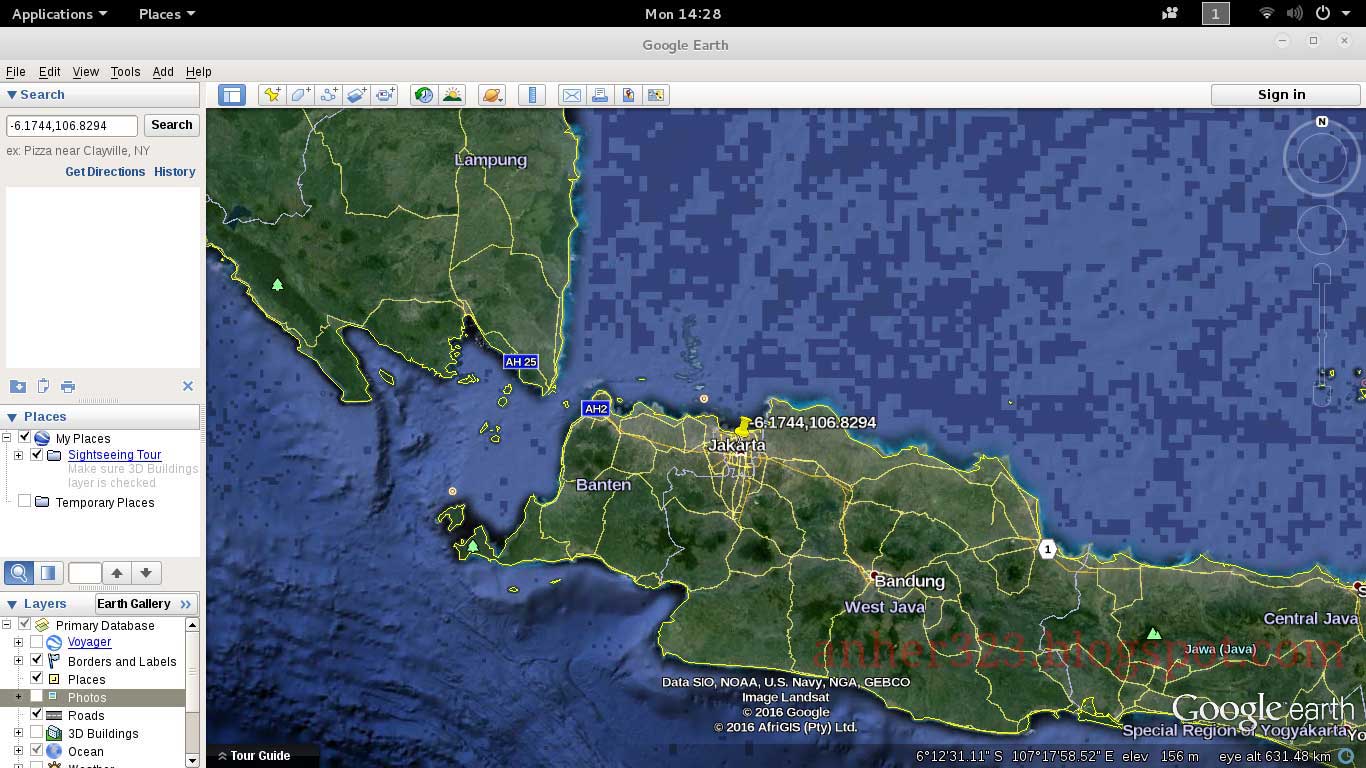Enable the Voyager layer checkbox

tap(37, 642)
